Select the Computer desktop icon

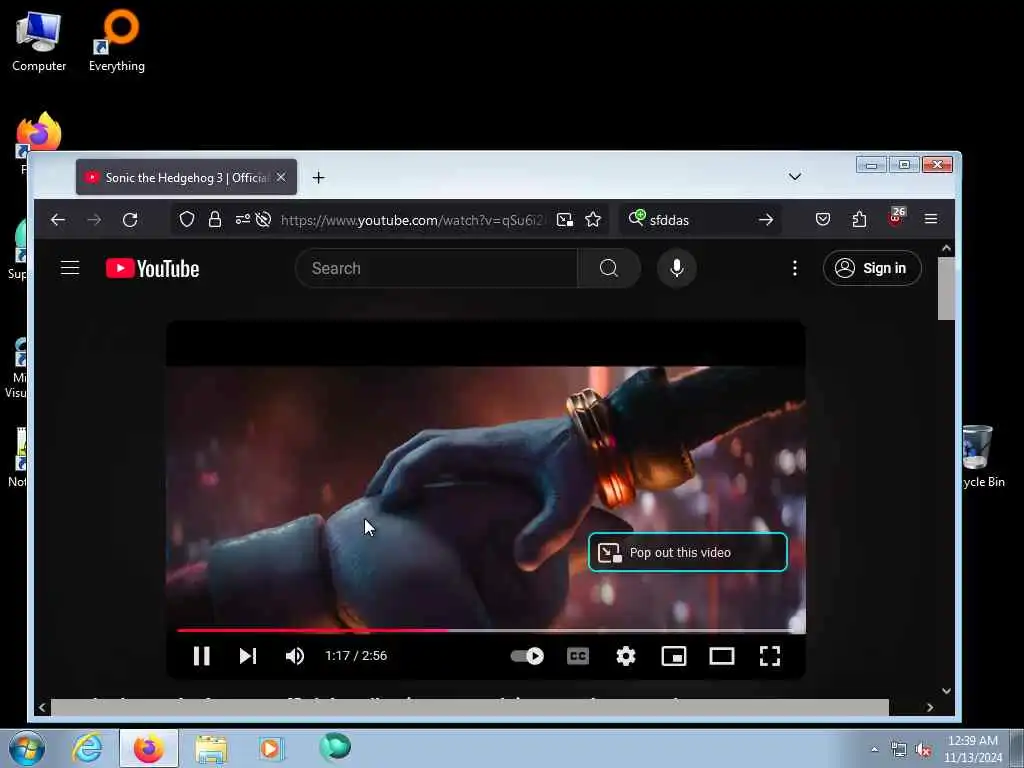click(x=39, y=42)
